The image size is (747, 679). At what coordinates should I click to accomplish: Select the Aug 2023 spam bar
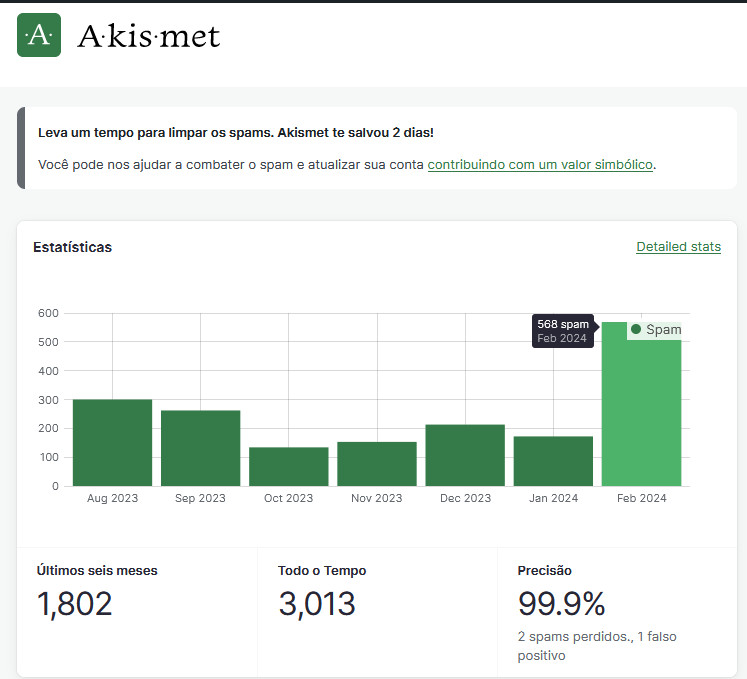click(x=112, y=443)
